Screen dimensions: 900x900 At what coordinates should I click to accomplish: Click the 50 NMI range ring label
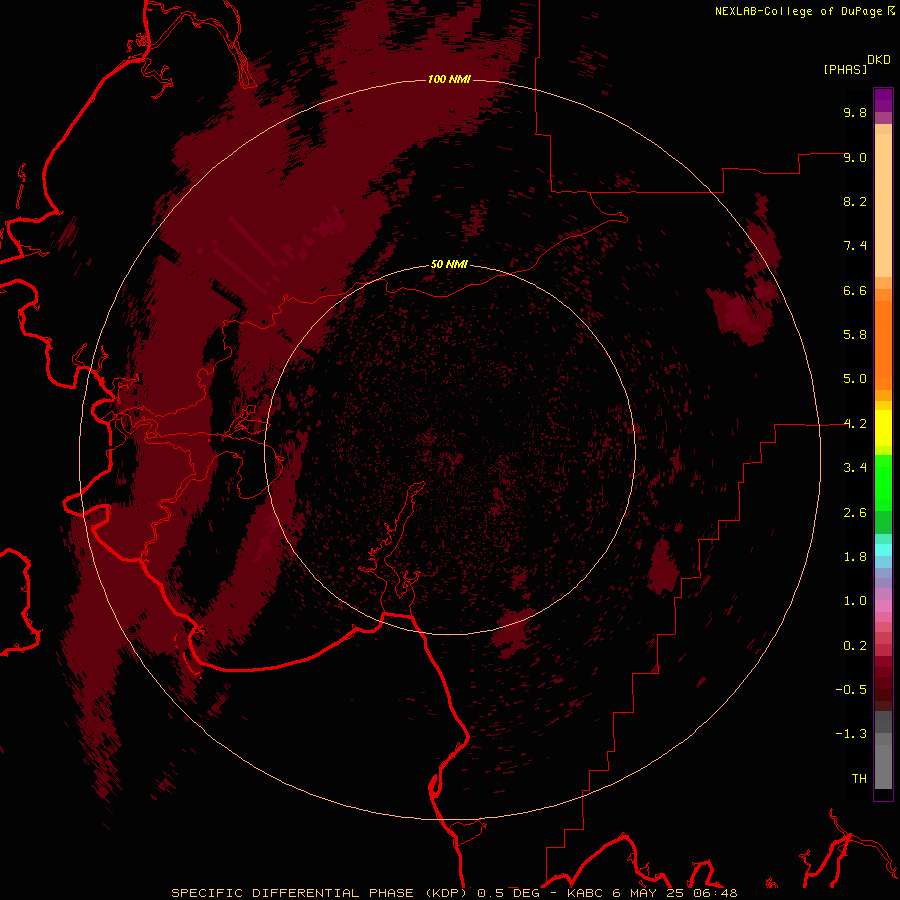(449, 265)
